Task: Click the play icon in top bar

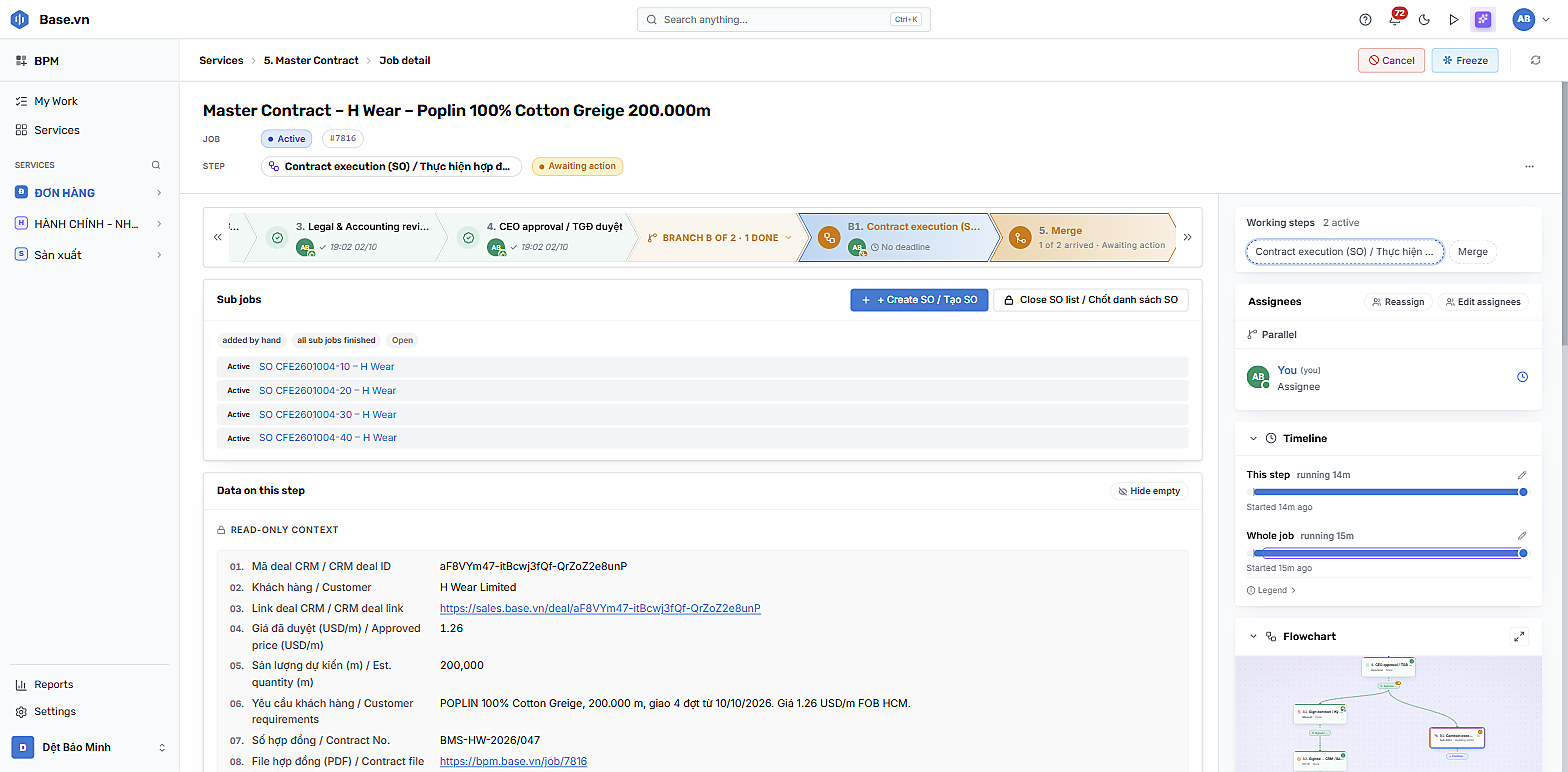Action: coord(1454,19)
